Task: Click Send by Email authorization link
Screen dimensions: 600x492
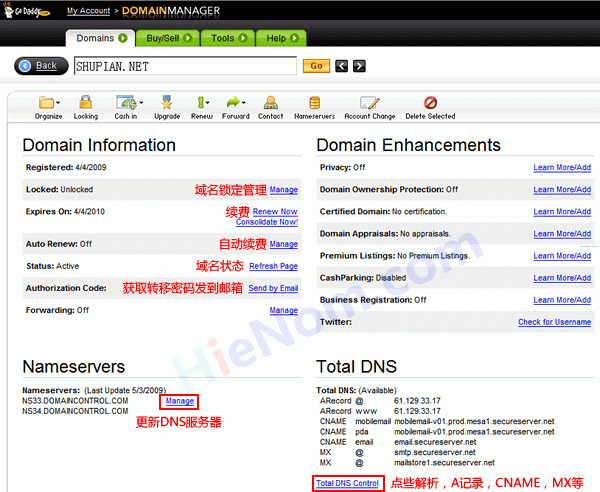Action: tap(273, 288)
